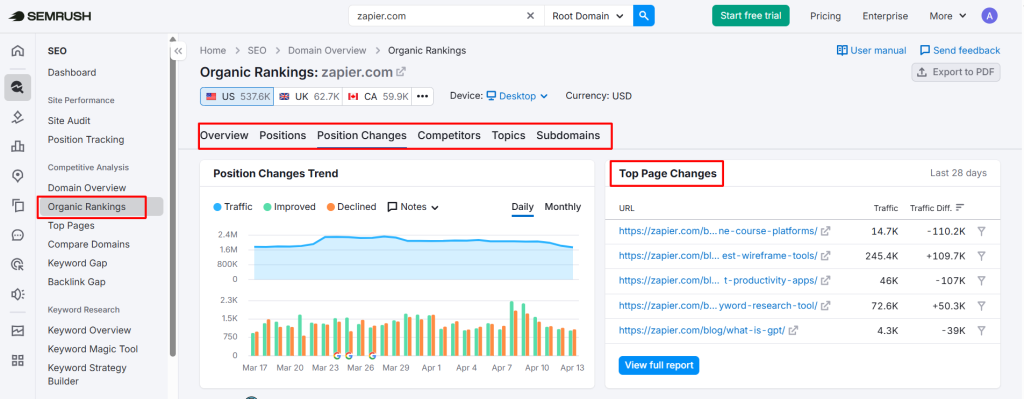This screenshot has height=399, width=1024.
Task: Open the line chart icon in left rail
Action: coord(18,330)
